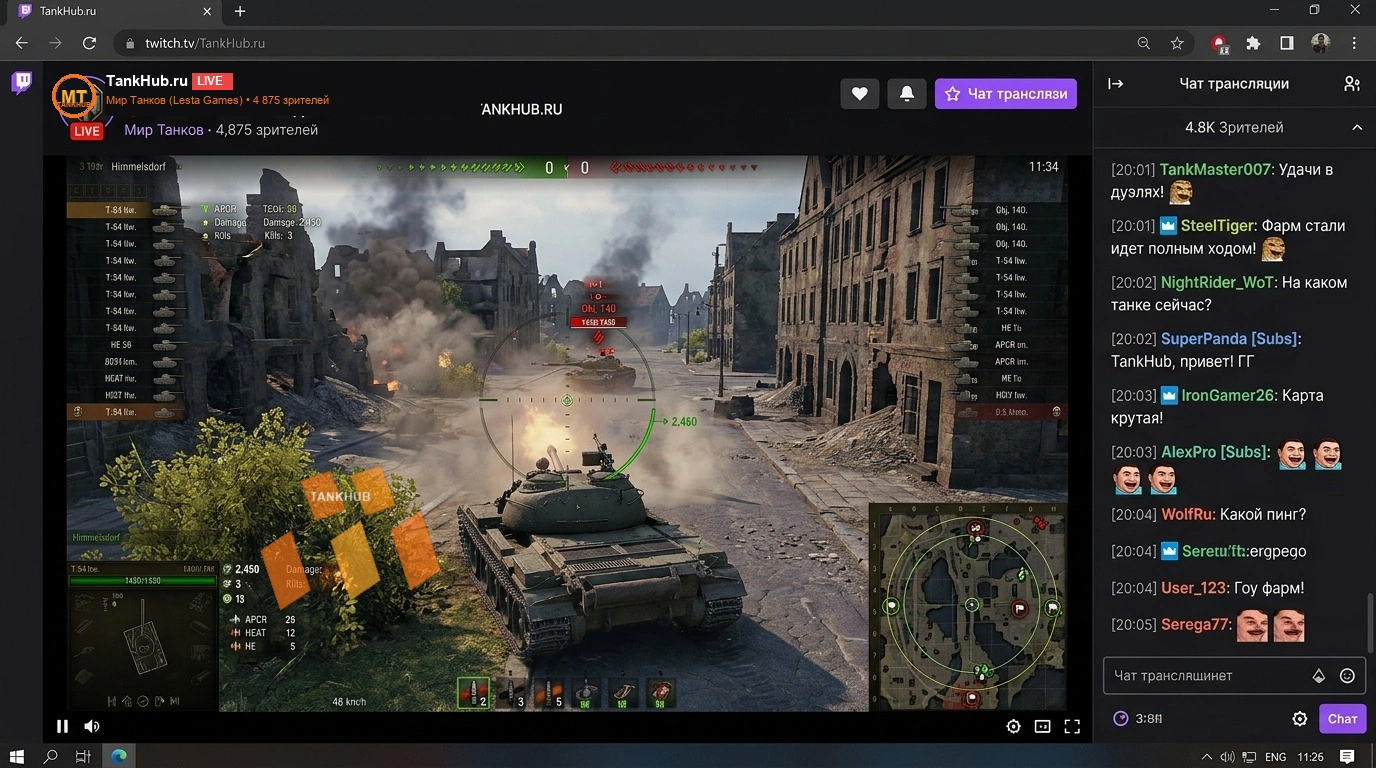Follow channel with the heart icon
The height and width of the screenshot is (768, 1376).
859,93
